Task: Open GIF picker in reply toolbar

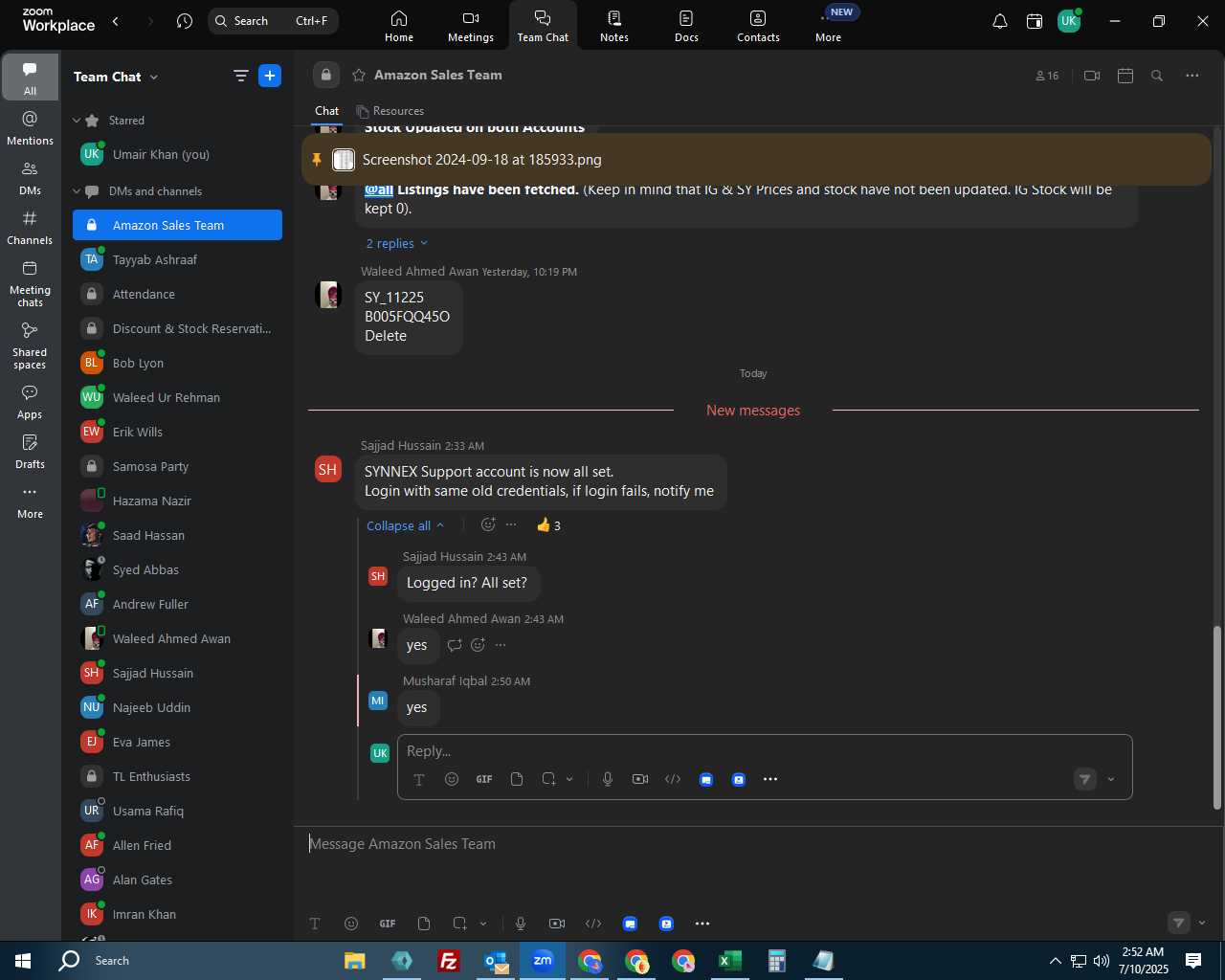Action: [484, 779]
